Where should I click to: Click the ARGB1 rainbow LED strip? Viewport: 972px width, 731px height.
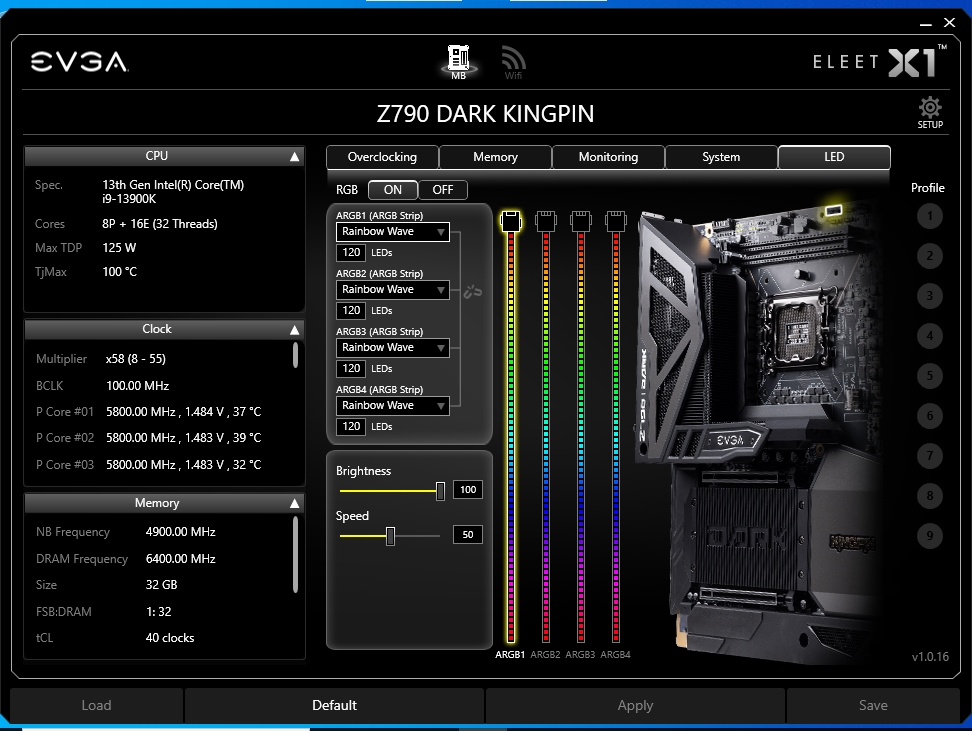[511, 438]
